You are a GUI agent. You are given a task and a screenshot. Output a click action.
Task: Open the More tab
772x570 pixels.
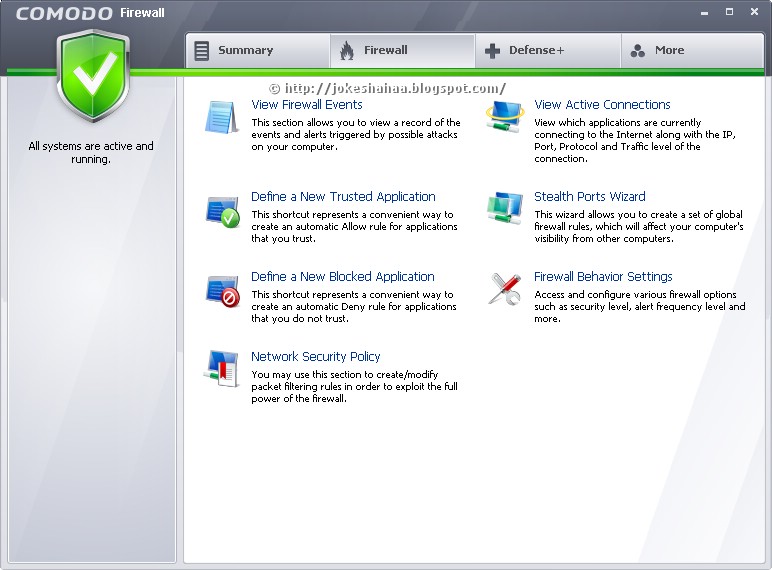coord(692,50)
